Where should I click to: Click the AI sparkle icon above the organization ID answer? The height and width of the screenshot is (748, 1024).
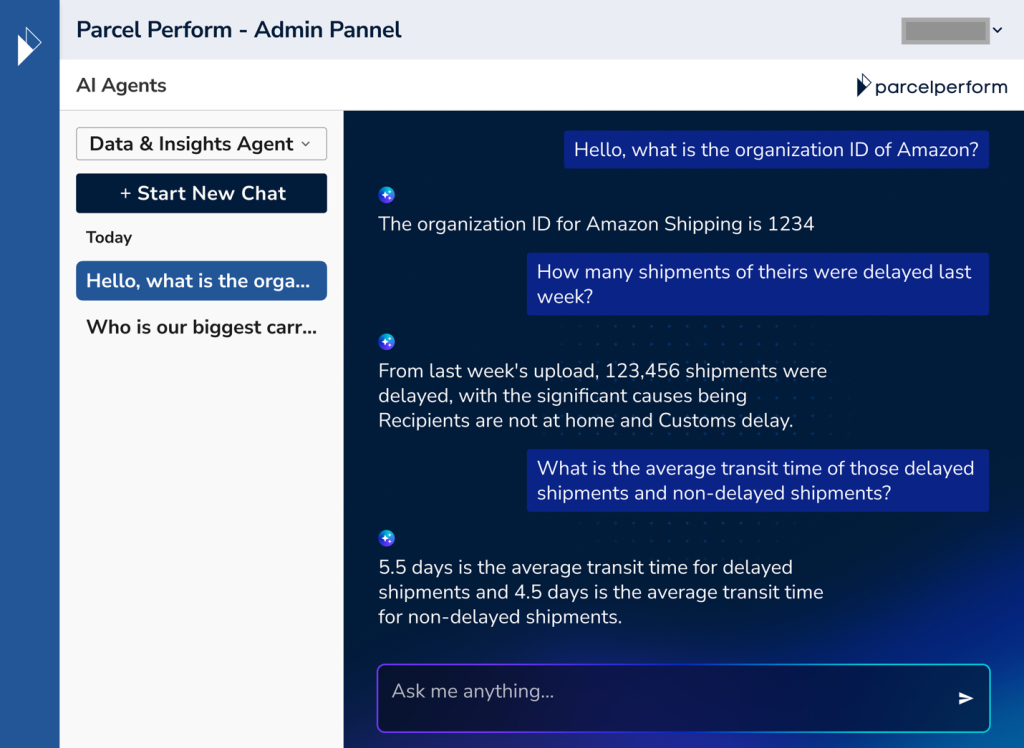pos(387,194)
